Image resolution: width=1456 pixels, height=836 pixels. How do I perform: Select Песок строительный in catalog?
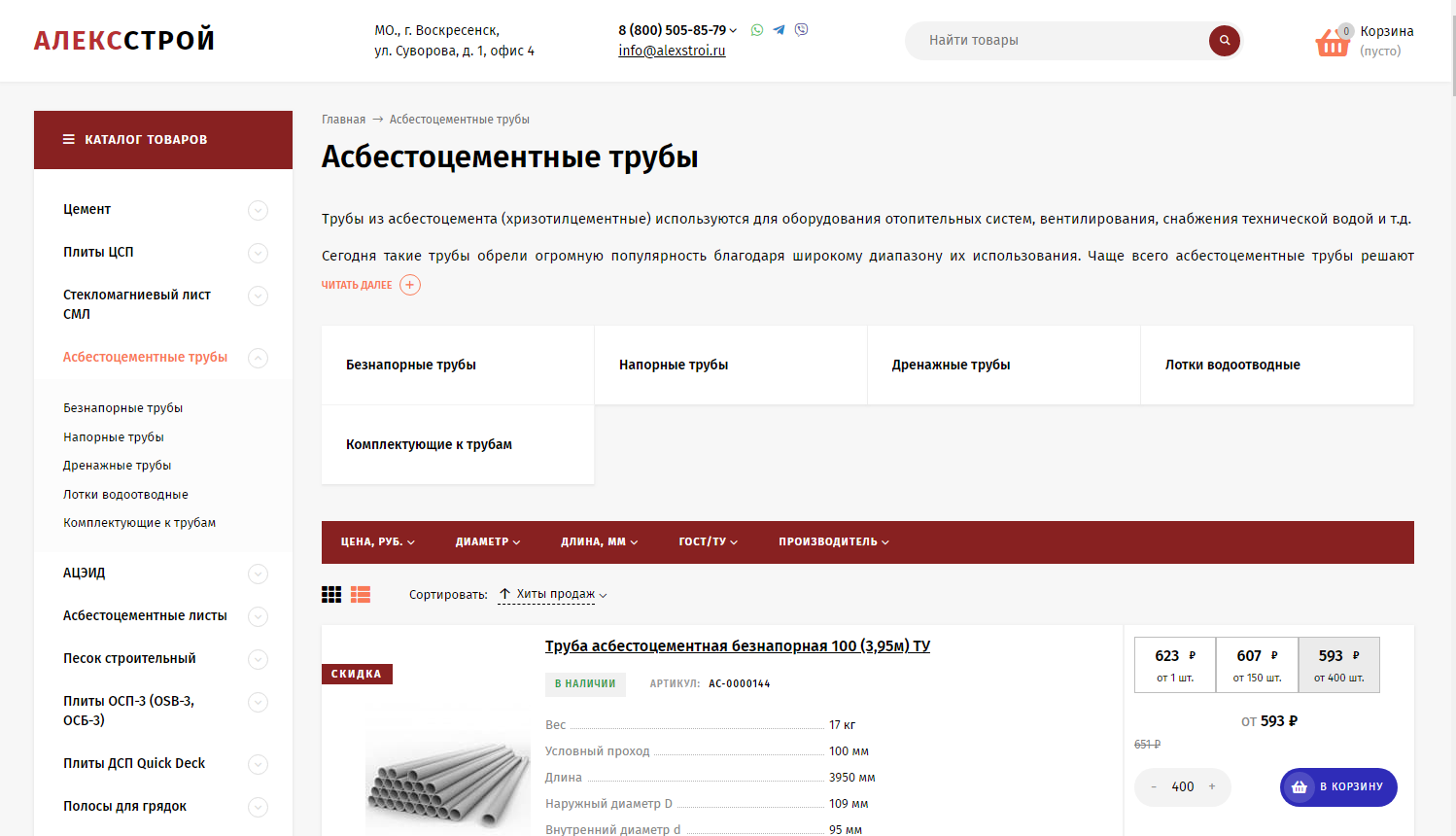coord(129,659)
